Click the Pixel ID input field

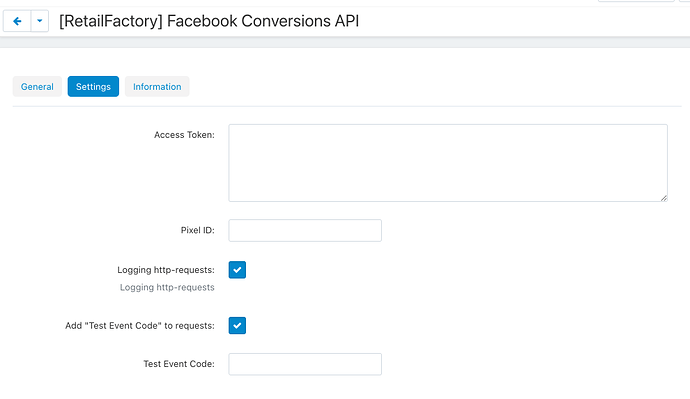click(x=305, y=231)
